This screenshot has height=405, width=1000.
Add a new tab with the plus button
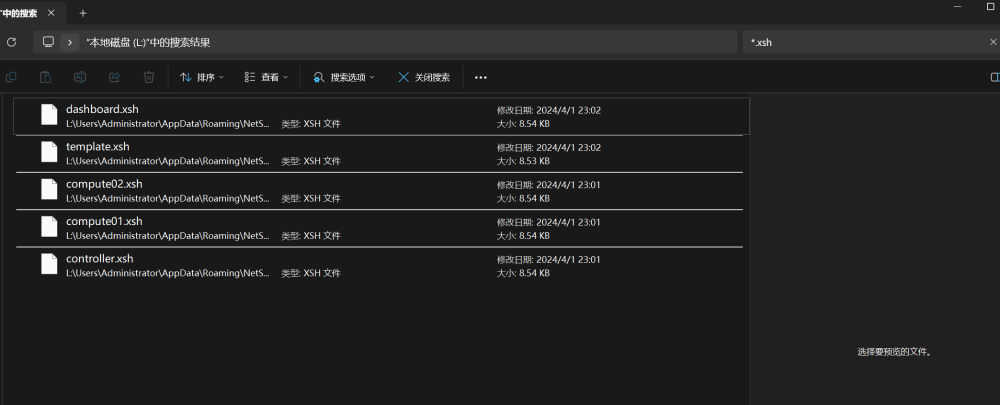coord(83,13)
